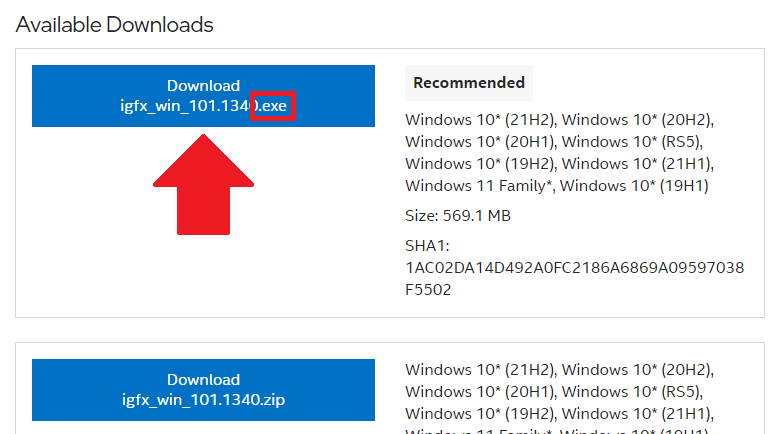Click the SHA1: label
Image resolution: width=781 pixels, height=434 pixels.
click(x=427, y=246)
